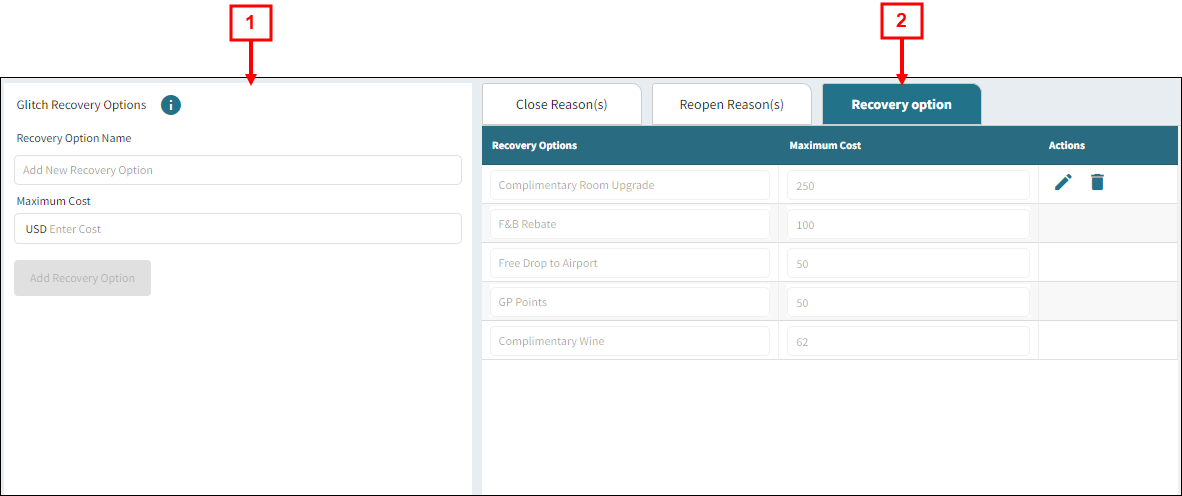This screenshot has height=496, width=1182.
Task: Select the F&B Rebate option field
Action: pyautogui.click(x=630, y=224)
